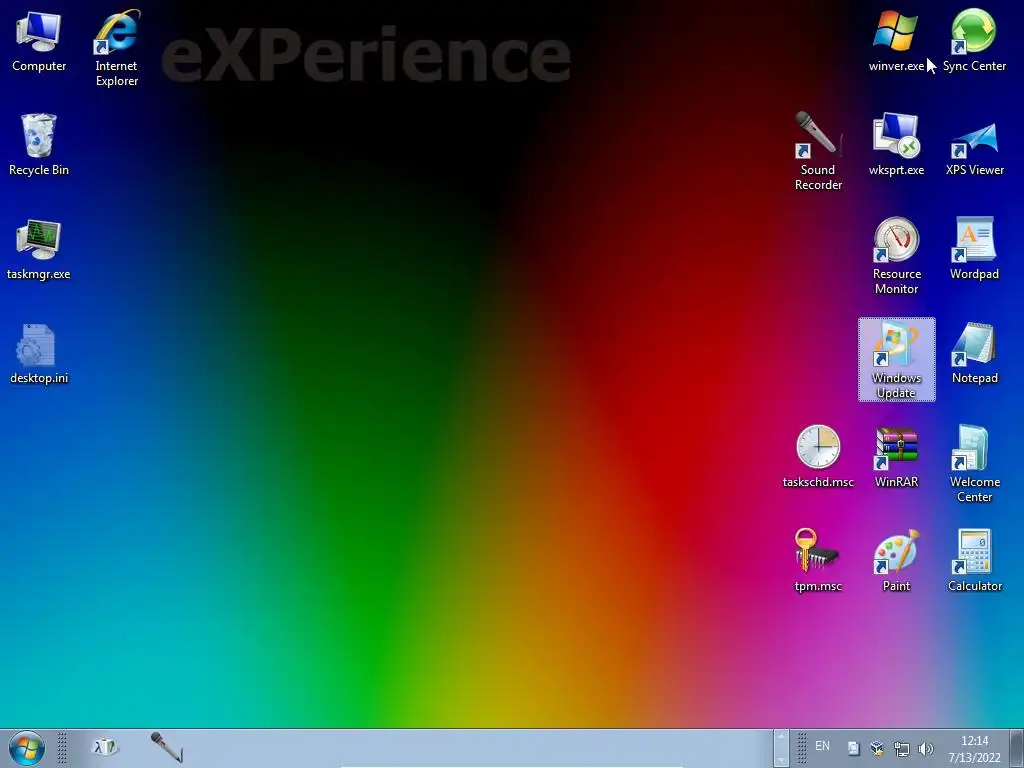Select the wksprt.exe icon
The image size is (1024, 768).
pyautogui.click(x=896, y=145)
